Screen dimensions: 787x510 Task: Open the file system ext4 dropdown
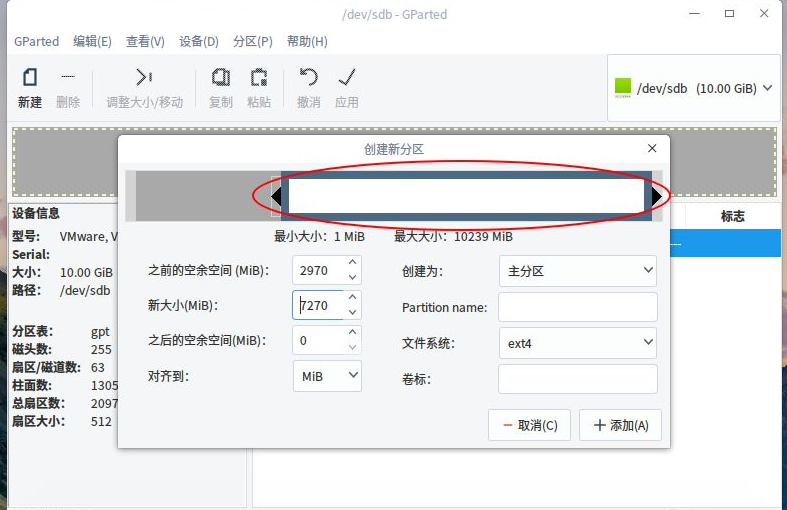(x=577, y=343)
